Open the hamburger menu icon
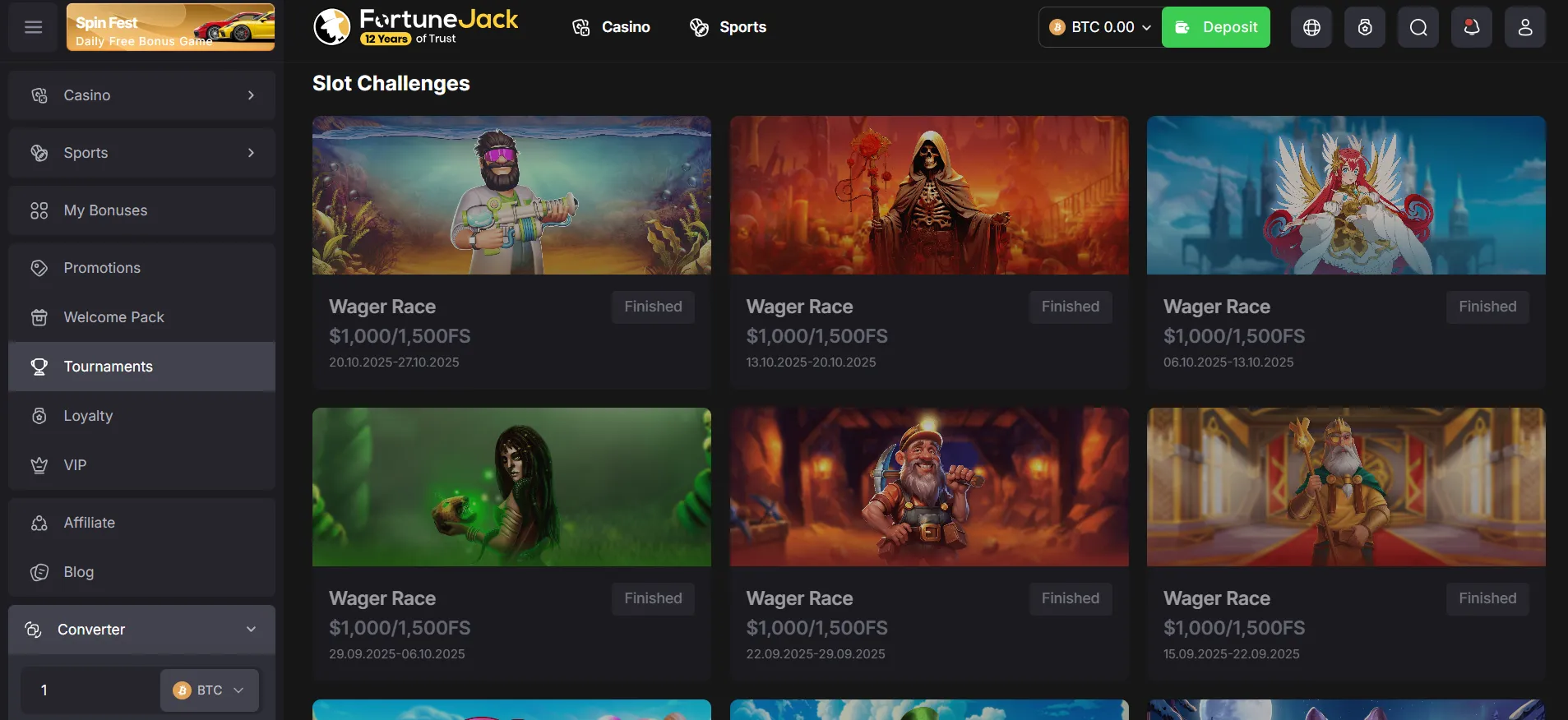The image size is (1568, 720). coord(34,27)
